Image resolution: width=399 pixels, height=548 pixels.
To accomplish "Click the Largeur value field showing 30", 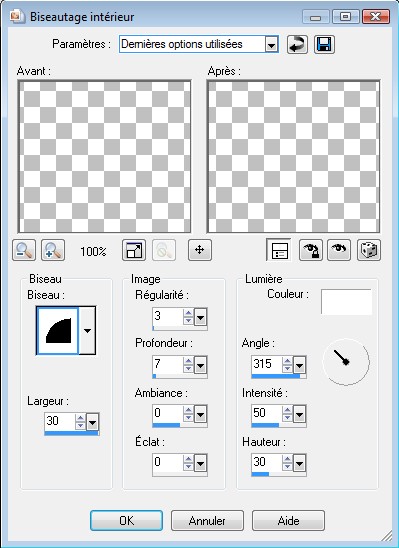I will 60,421.
